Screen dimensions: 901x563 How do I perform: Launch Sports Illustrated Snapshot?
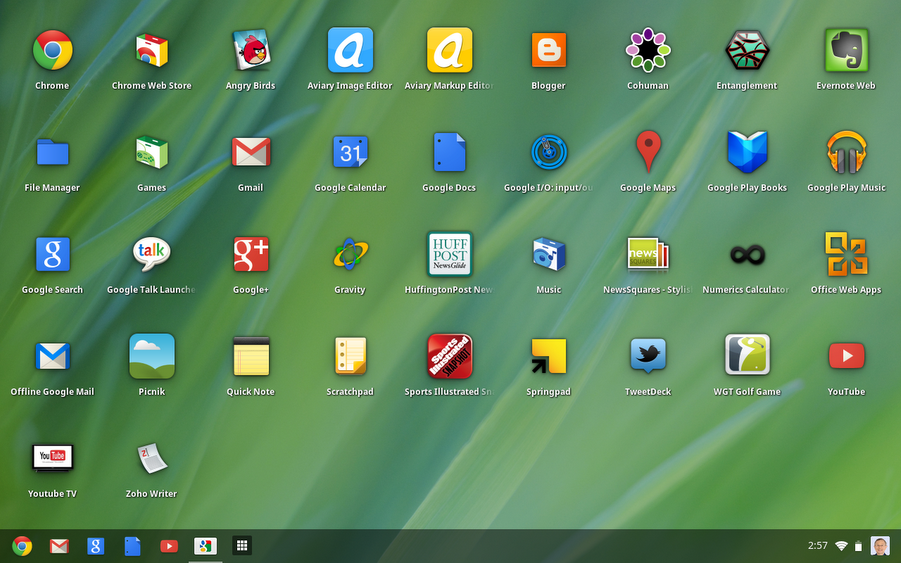[x=449, y=356]
